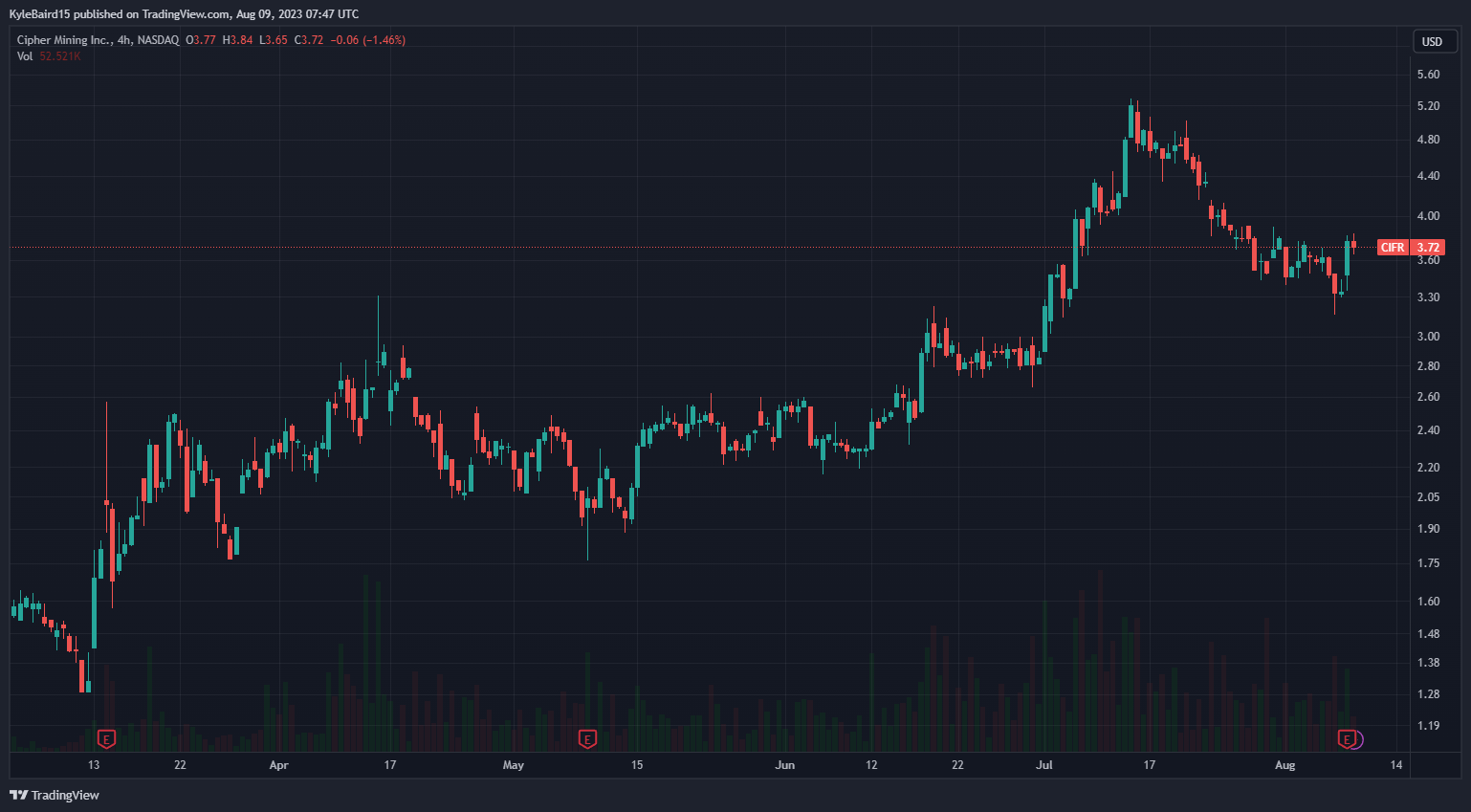The image size is (1471, 812).
Task: Click the 5.20 level on the price scale
Action: coord(1427,106)
